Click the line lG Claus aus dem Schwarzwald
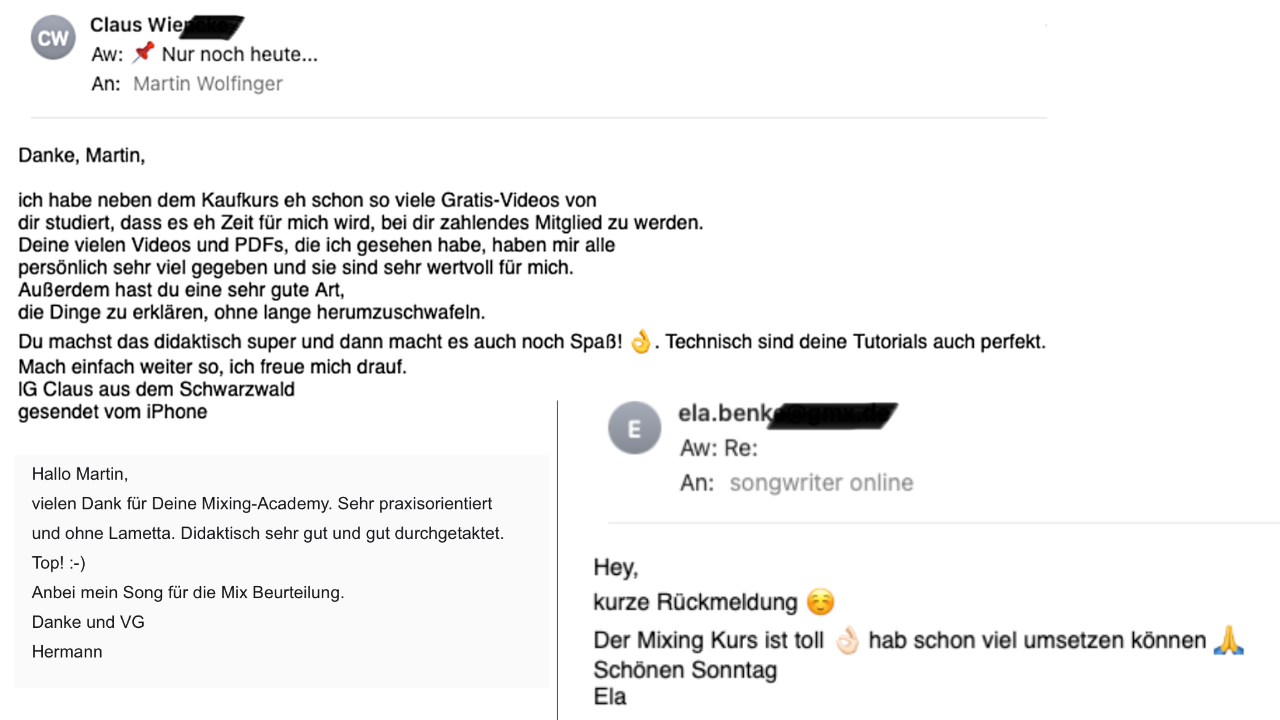 point(156,389)
